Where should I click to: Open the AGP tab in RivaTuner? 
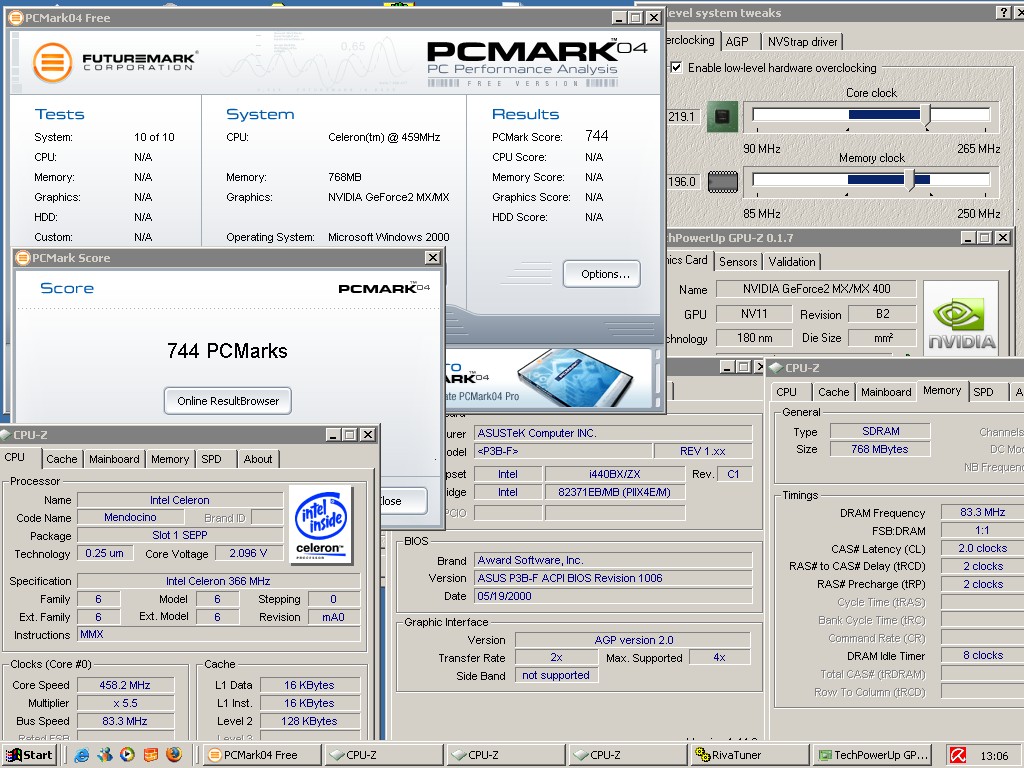tap(737, 41)
